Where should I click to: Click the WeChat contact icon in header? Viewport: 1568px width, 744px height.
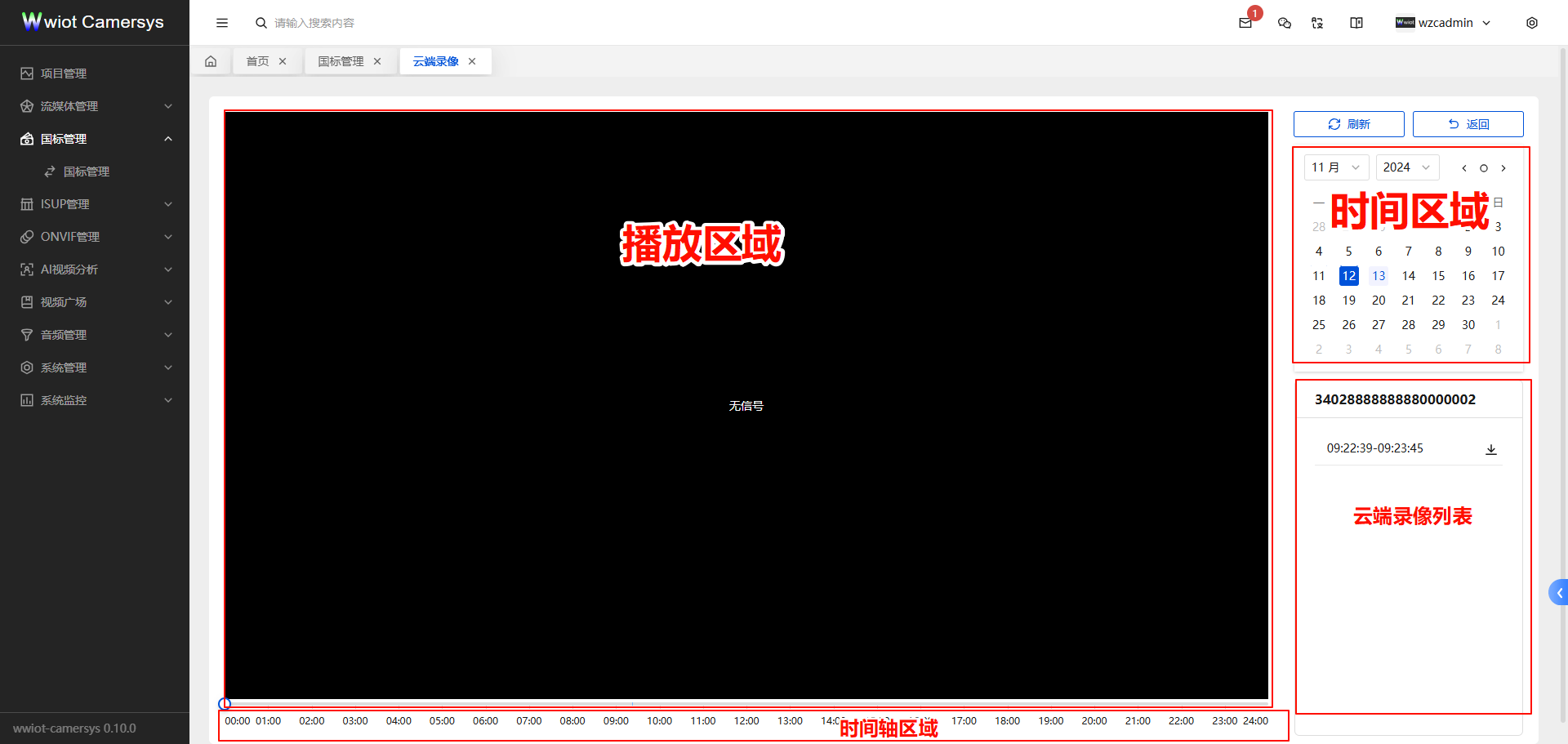click(x=1284, y=23)
